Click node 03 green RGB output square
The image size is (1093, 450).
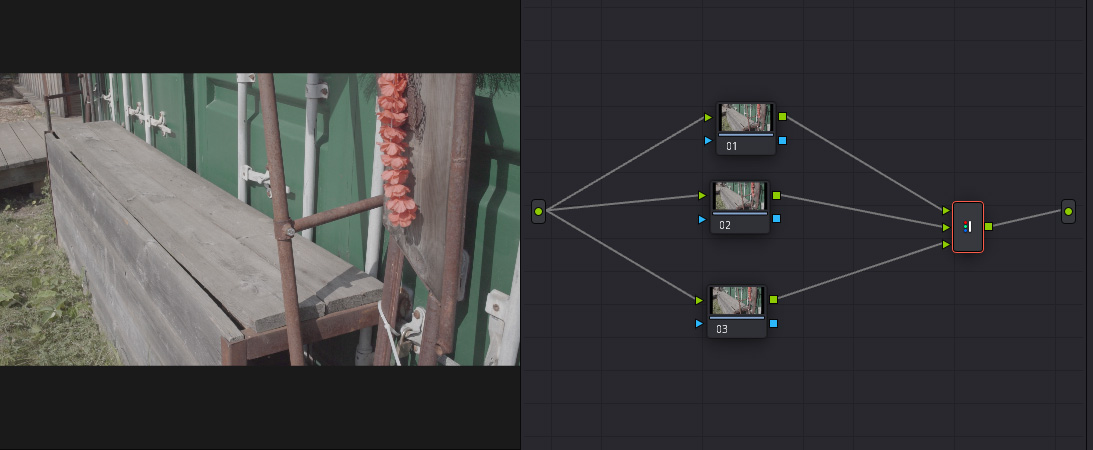pos(773,300)
